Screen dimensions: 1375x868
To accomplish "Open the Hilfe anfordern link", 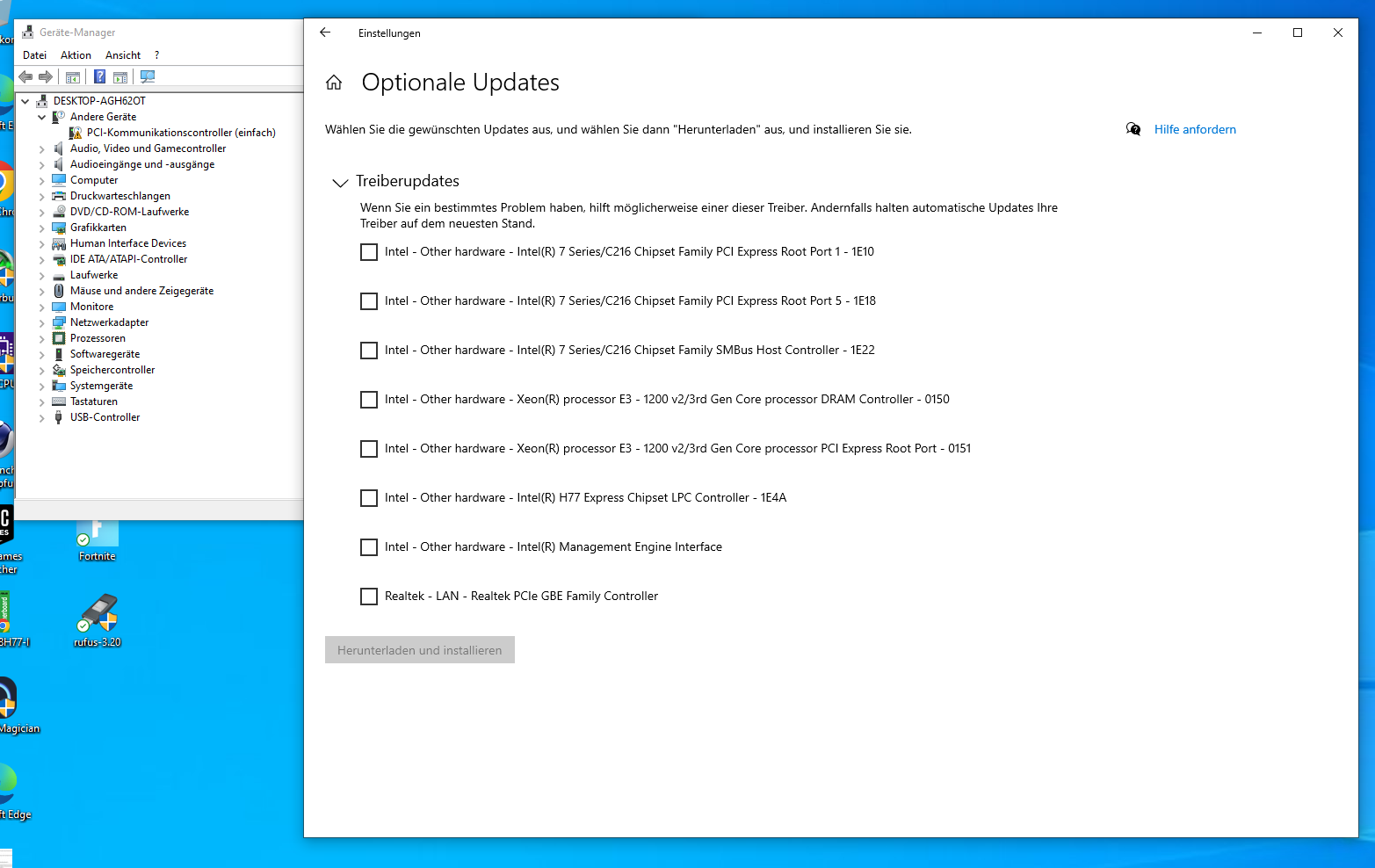I will click(1195, 129).
